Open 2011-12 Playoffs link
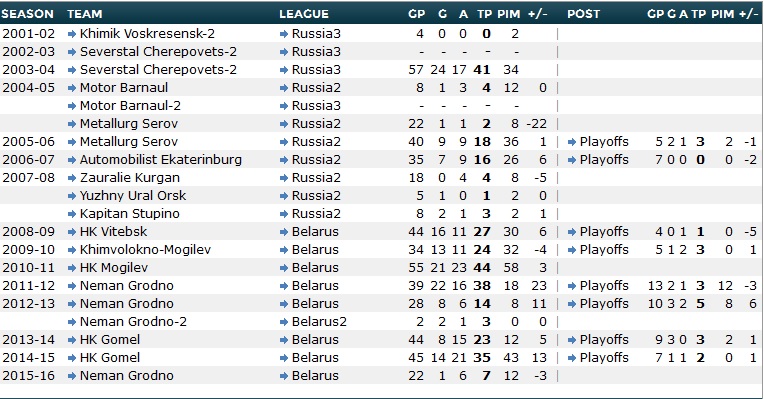The width and height of the screenshot is (764, 399). (x=604, y=286)
